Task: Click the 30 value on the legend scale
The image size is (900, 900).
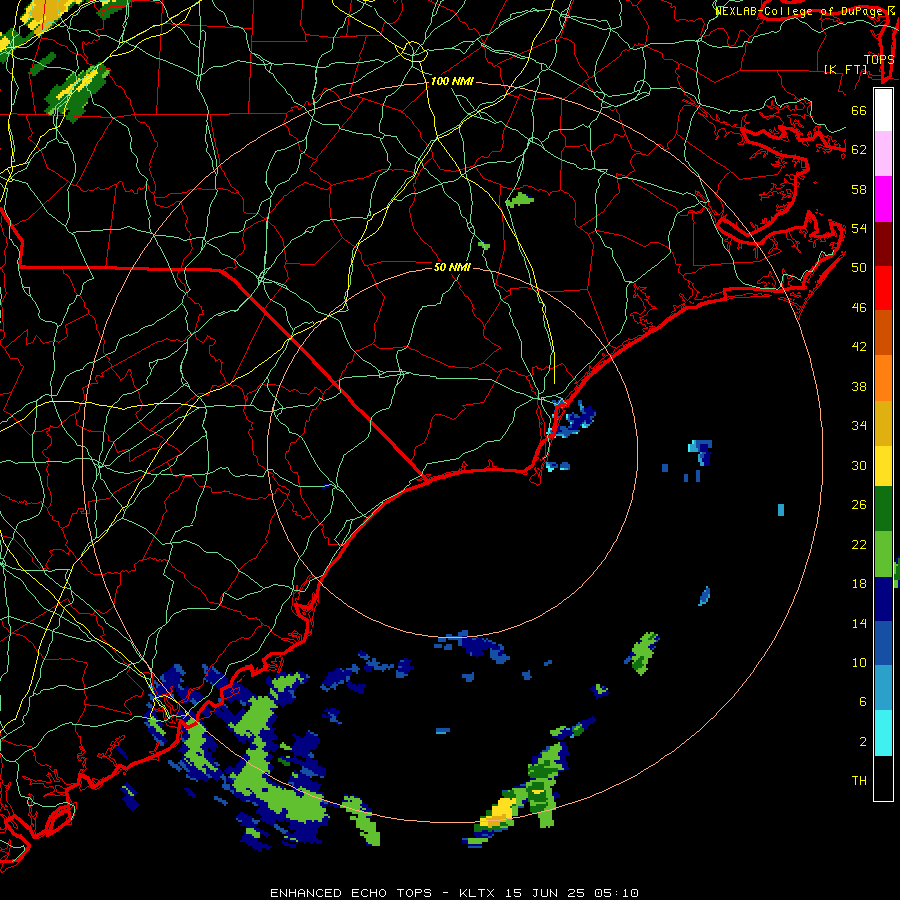Action: click(x=859, y=465)
